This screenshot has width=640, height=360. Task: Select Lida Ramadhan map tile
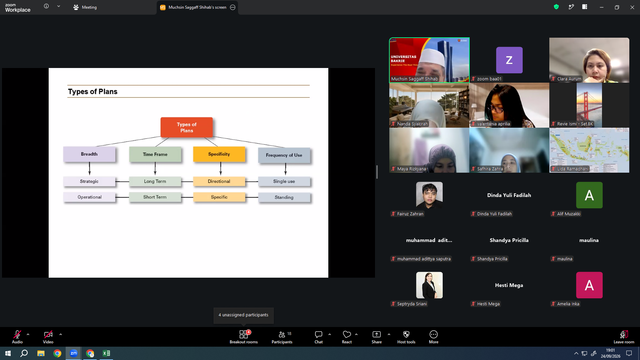coord(589,150)
